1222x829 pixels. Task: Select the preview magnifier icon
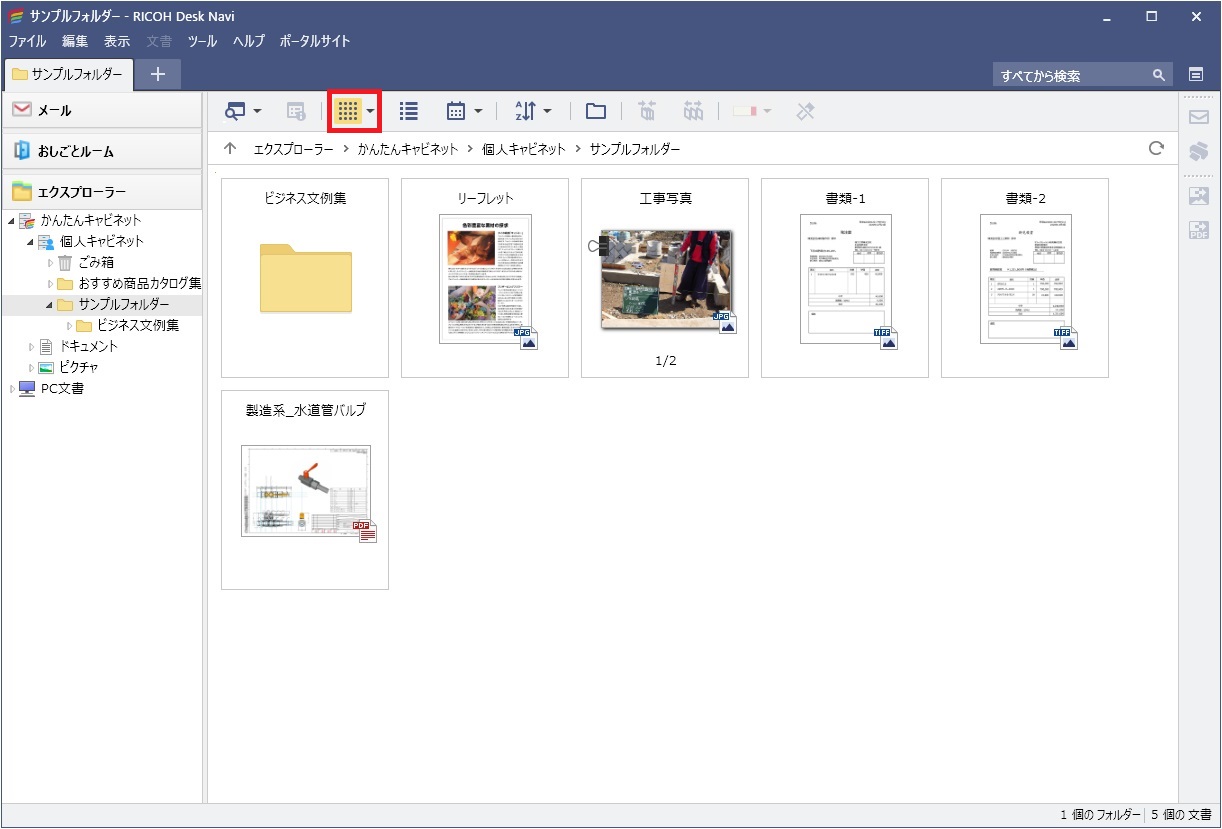tap(235, 110)
